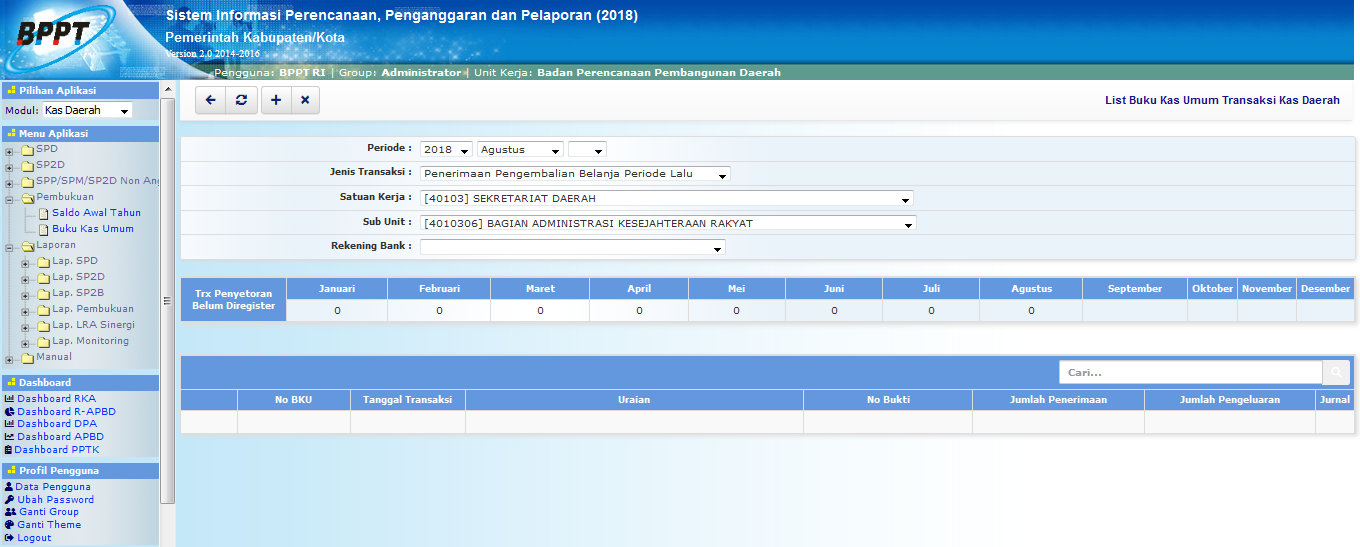Click the Logout link
1360x547 pixels.
point(34,538)
